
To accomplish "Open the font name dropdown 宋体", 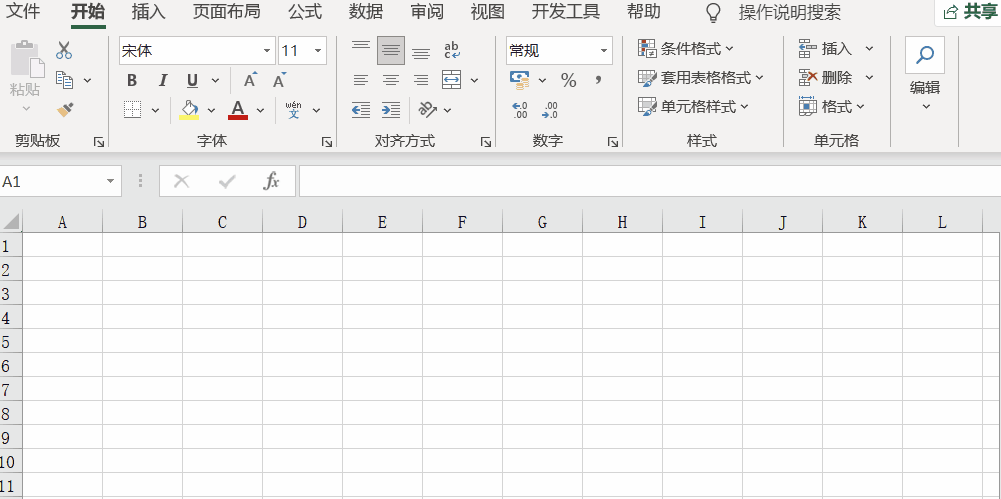I will click(x=267, y=51).
